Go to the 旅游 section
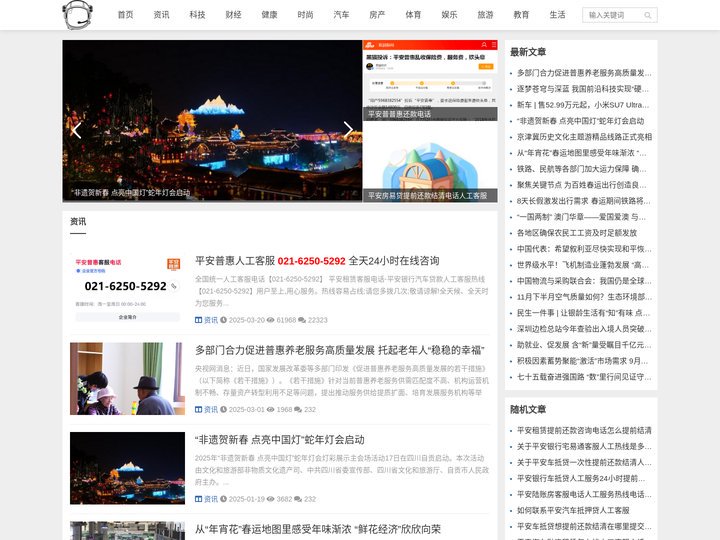This screenshot has height=540, width=720. coord(485,15)
